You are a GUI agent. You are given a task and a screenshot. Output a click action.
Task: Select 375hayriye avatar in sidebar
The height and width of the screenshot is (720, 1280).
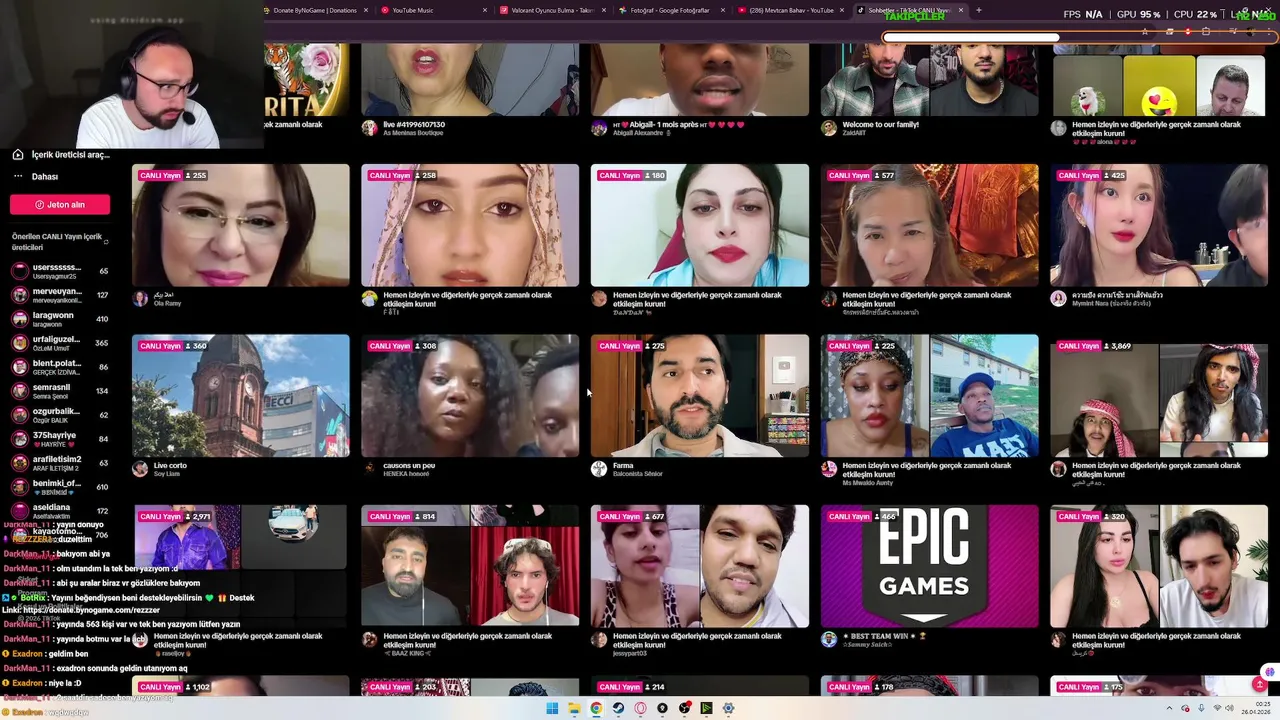(x=19, y=439)
